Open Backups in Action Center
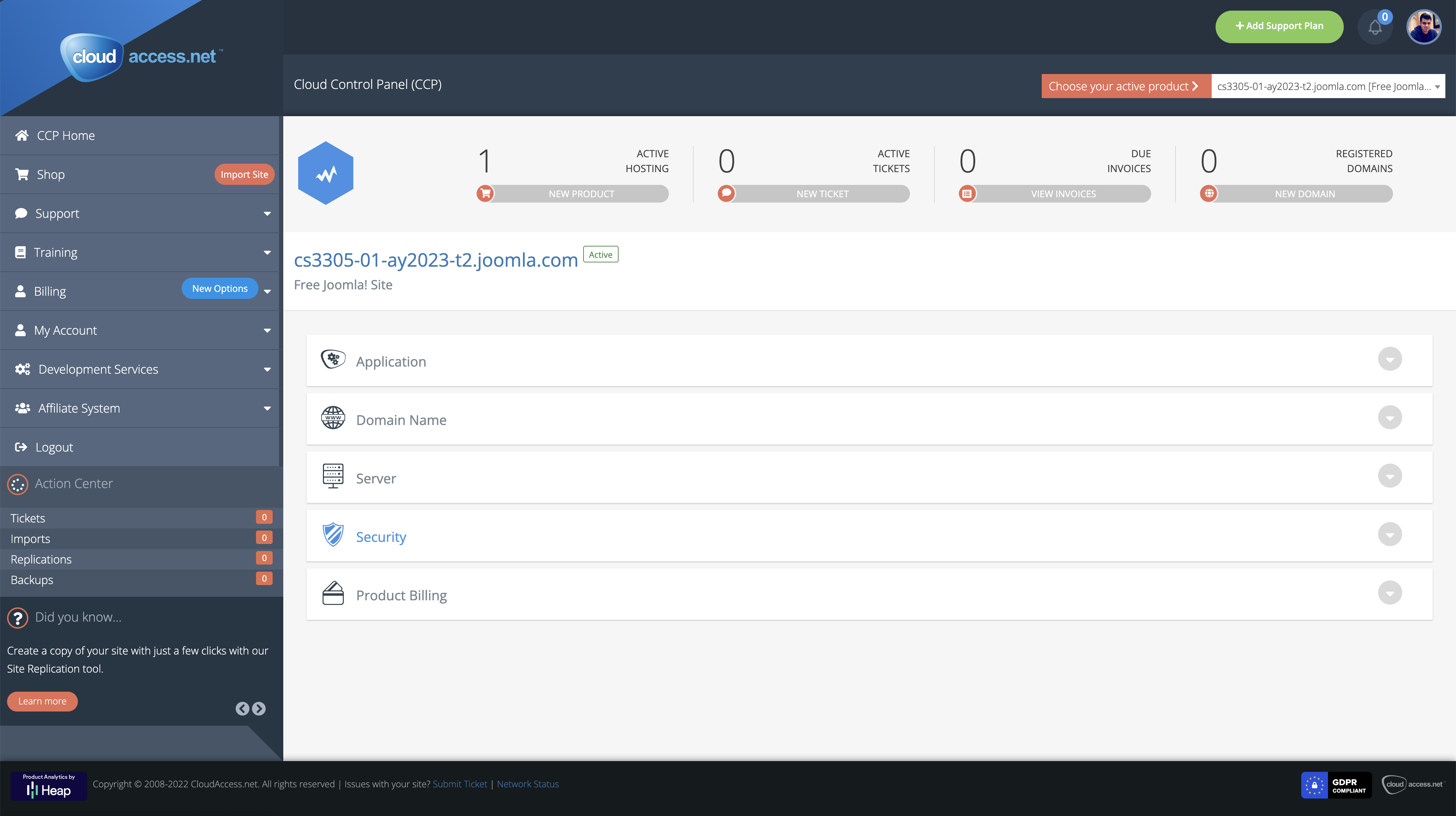 click(141, 580)
